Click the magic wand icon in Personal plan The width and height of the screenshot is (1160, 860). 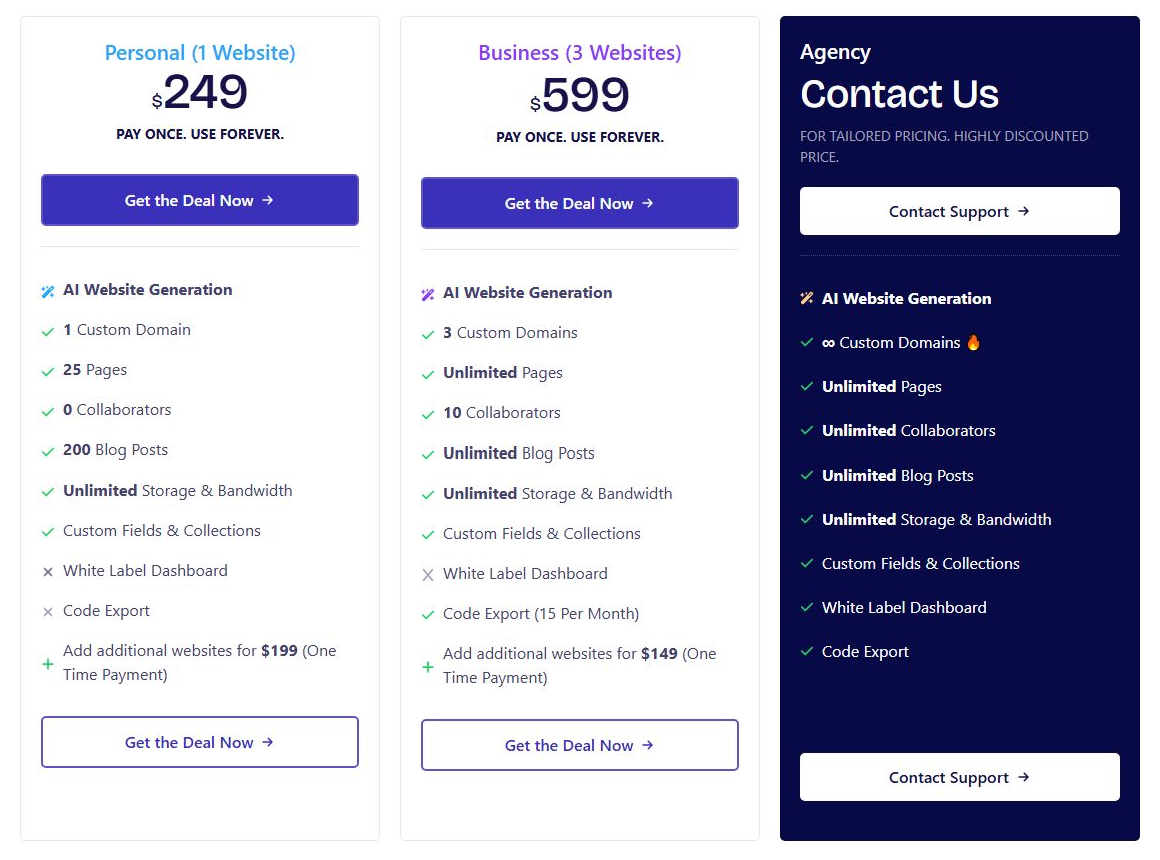click(x=48, y=292)
